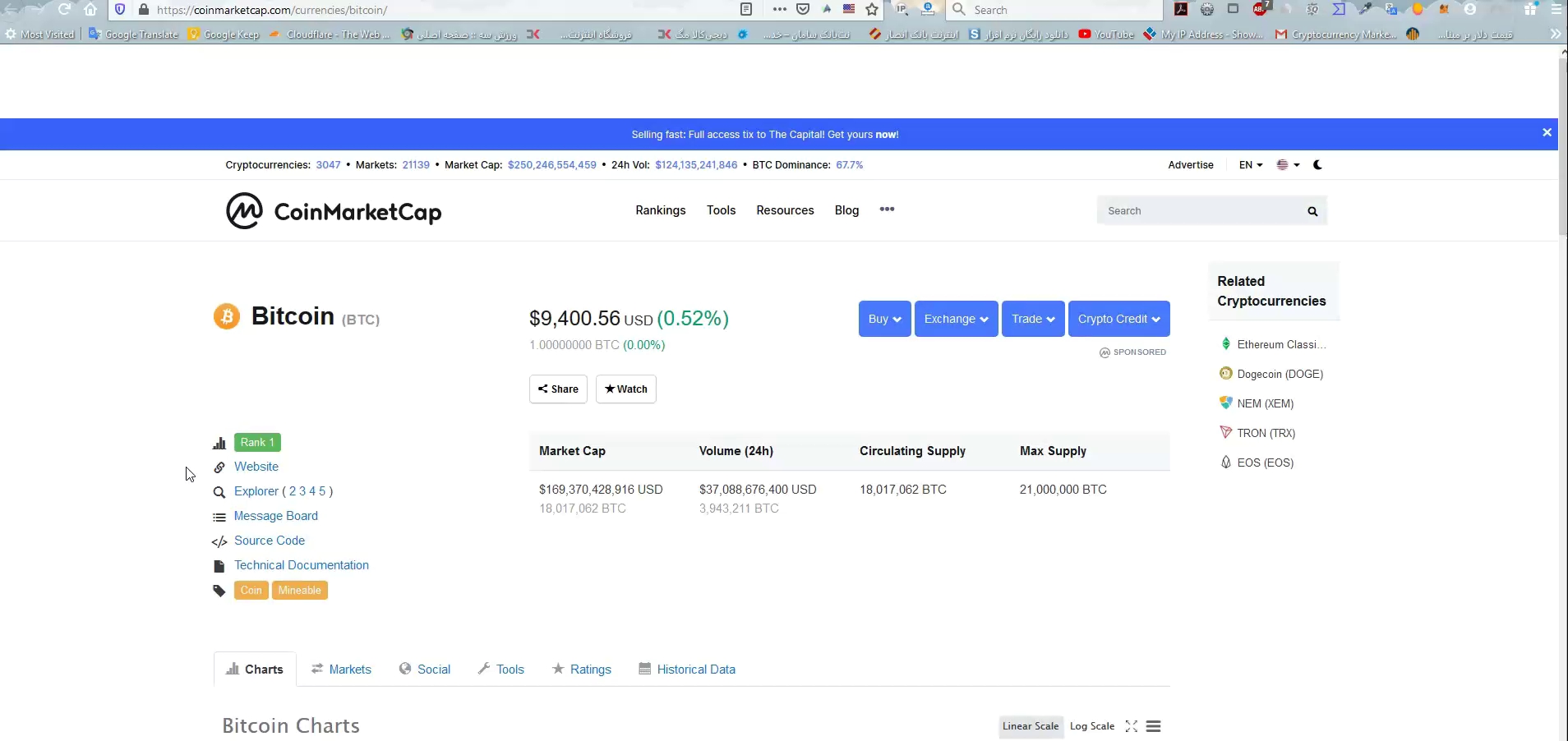The height and width of the screenshot is (741, 1568).
Task: Click the Watch button
Action: click(625, 389)
